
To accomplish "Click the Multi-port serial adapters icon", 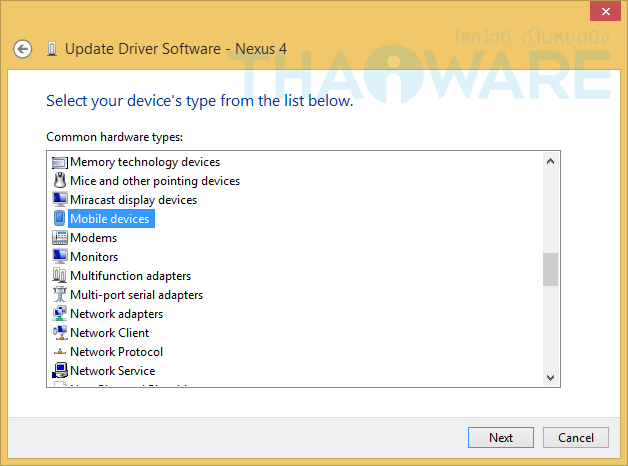I will click(59, 295).
